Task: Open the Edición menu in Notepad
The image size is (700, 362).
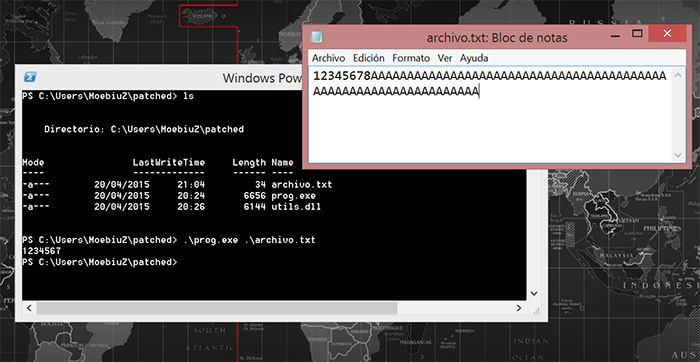Action: (x=368, y=58)
